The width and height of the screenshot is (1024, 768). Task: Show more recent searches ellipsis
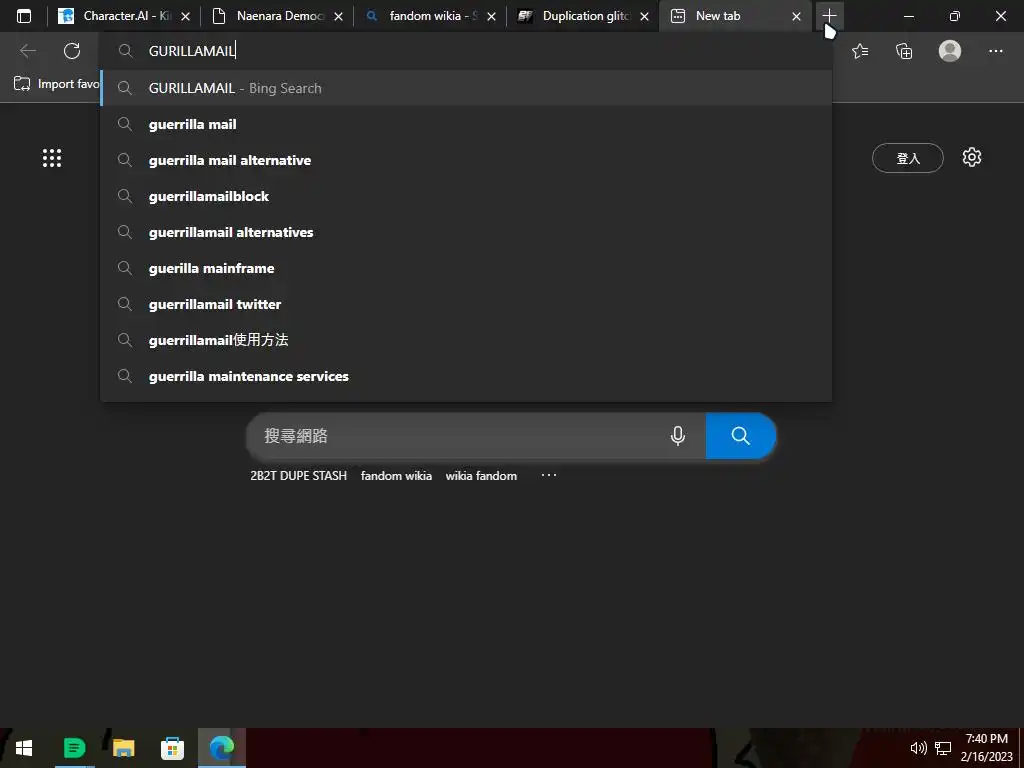[549, 475]
